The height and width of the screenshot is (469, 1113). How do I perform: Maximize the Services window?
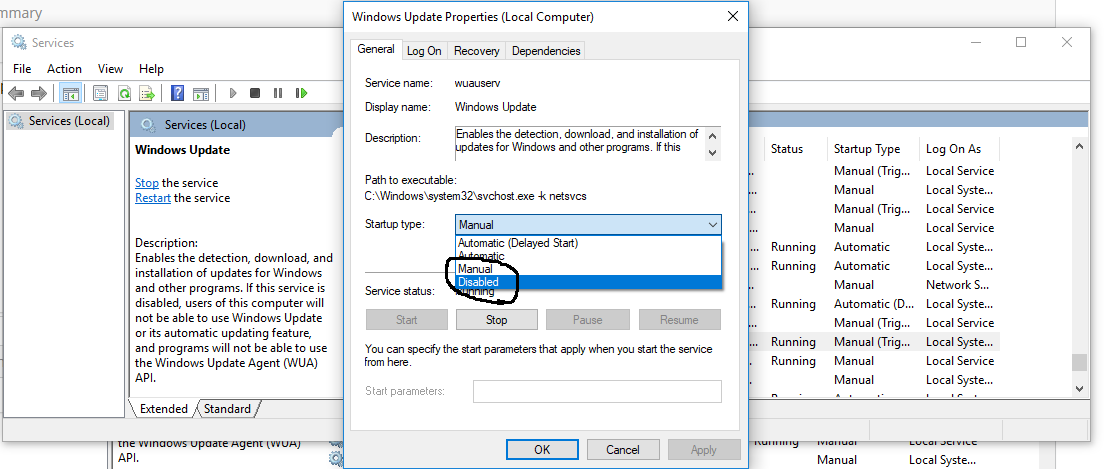click(1021, 43)
